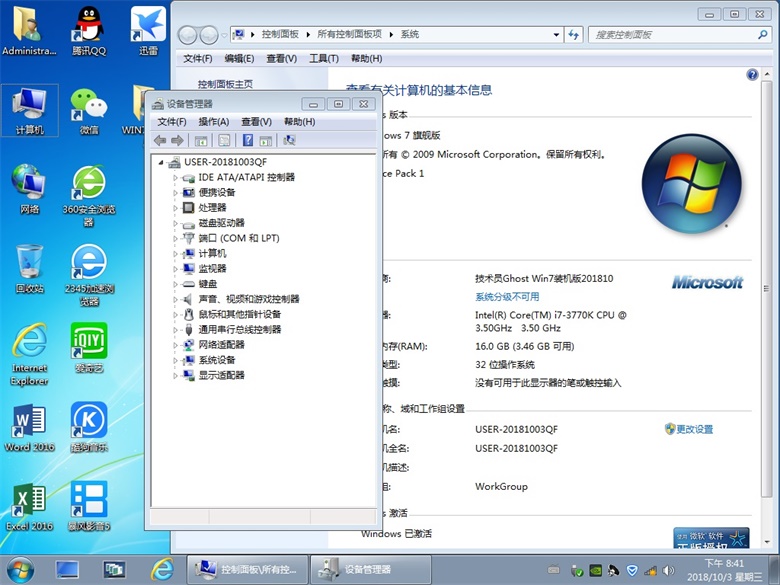Expand the 处理器 processors node
Image resolution: width=780 pixels, height=585 pixels.
[x=175, y=208]
